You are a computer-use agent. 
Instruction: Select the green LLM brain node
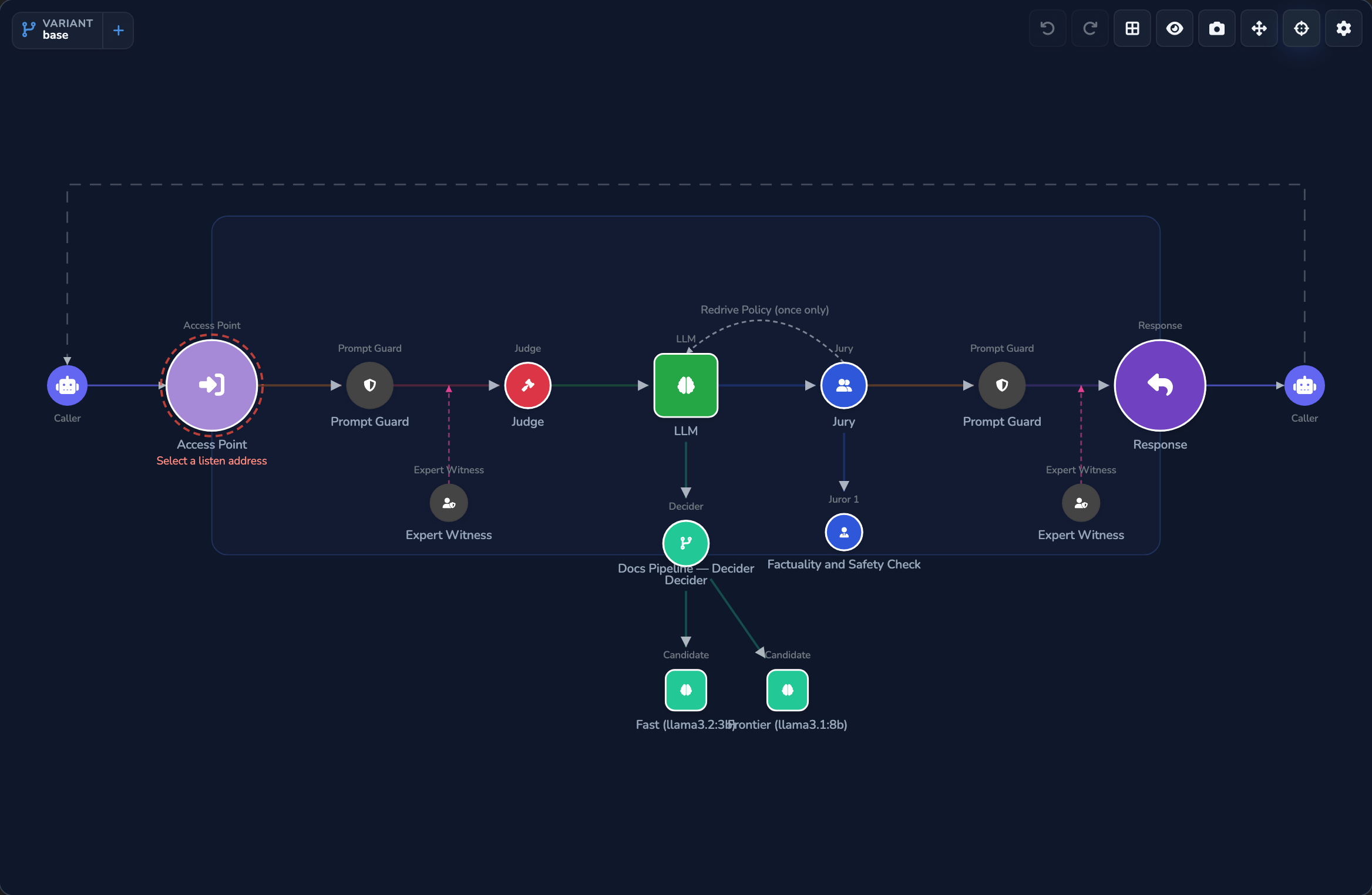pyautogui.click(x=685, y=385)
